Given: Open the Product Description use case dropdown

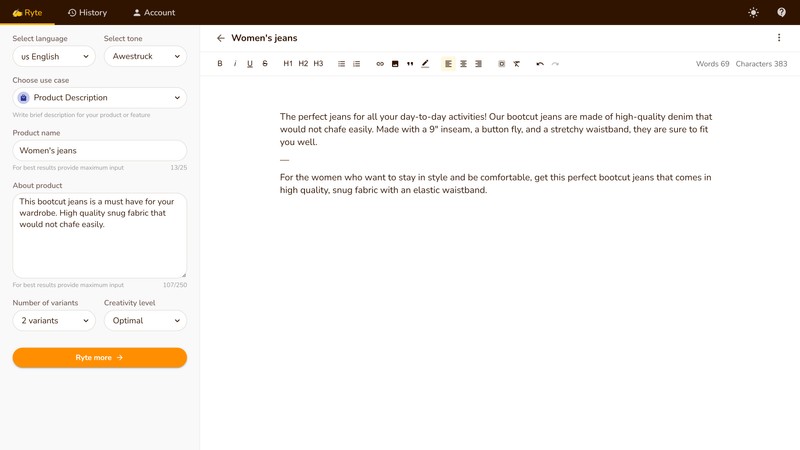Looking at the screenshot, I should pyautogui.click(x=100, y=98).
